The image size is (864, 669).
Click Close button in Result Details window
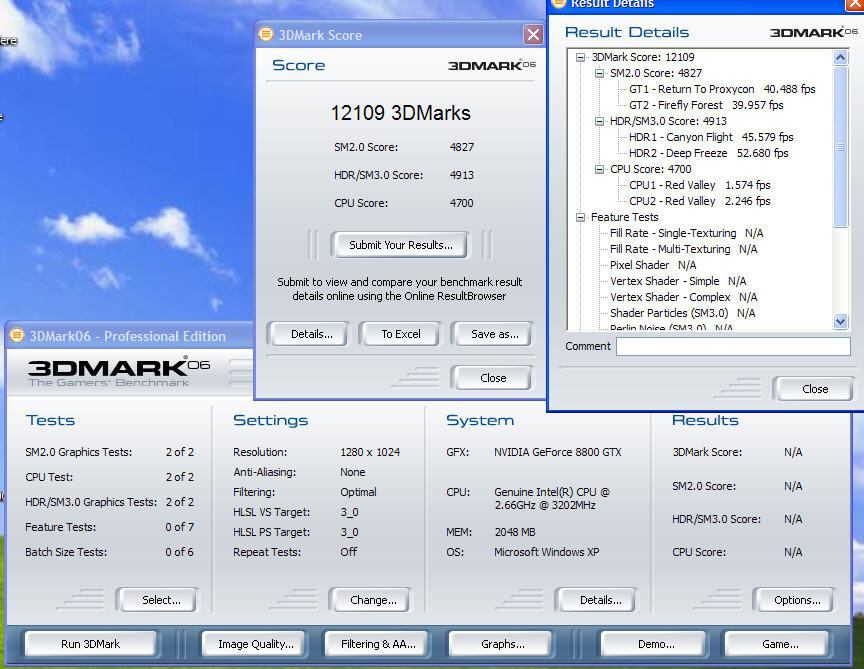tap(815, 389)
